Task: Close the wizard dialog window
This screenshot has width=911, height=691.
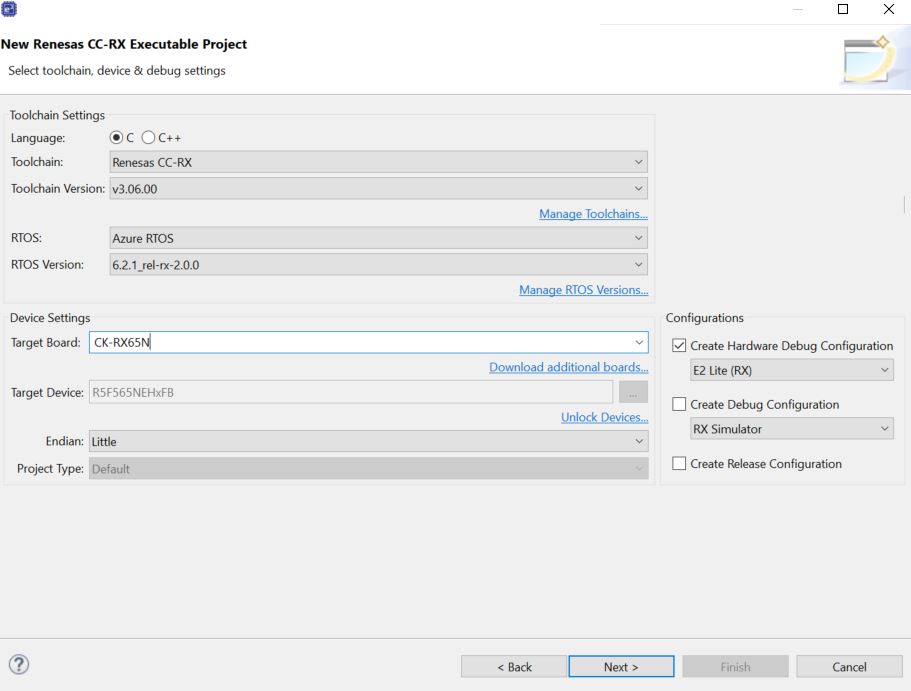Action: click(x=888, y=9)
